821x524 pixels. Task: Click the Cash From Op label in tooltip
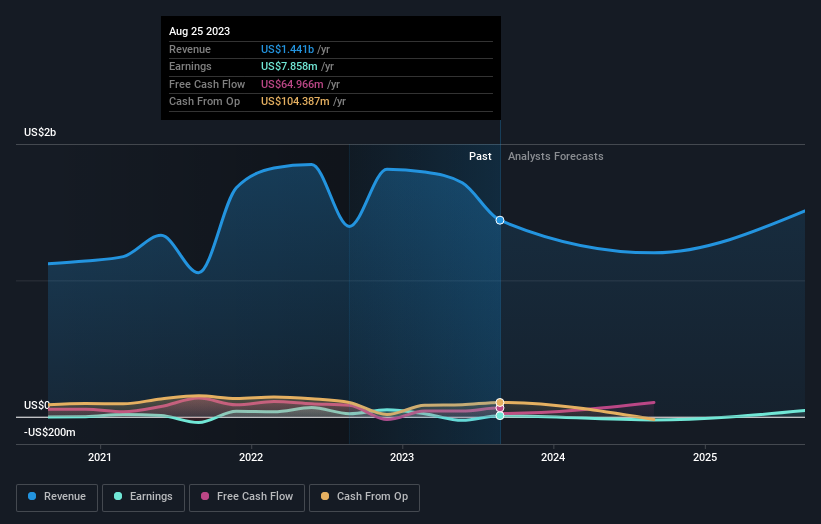pyautogui.click(x=204, y=102)
